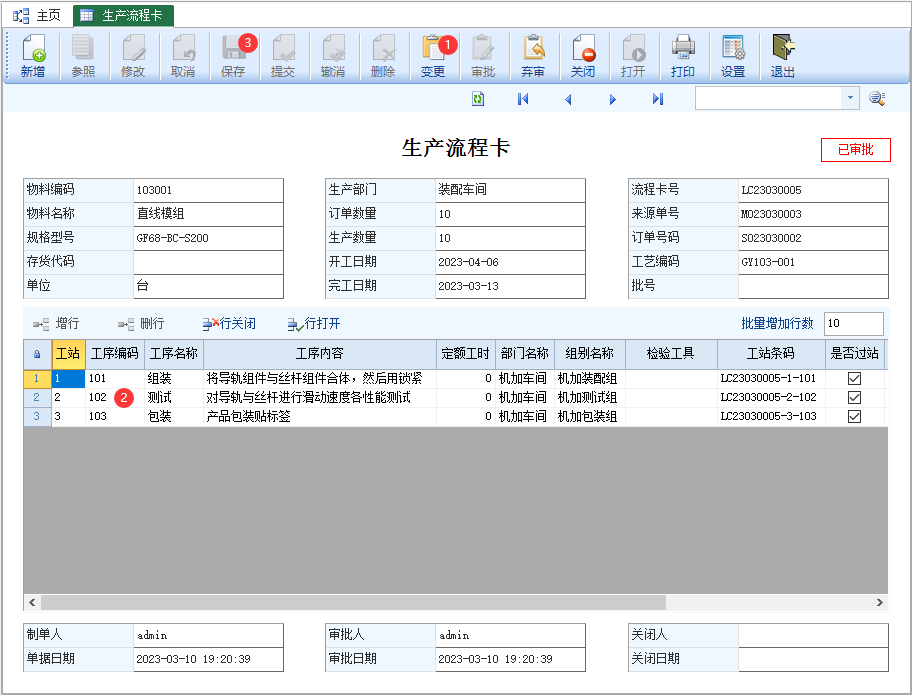Image resolution: width=912 pixels, height=695 pixels.
Task: Click the 行打开 button
Action: pos(314,324)
